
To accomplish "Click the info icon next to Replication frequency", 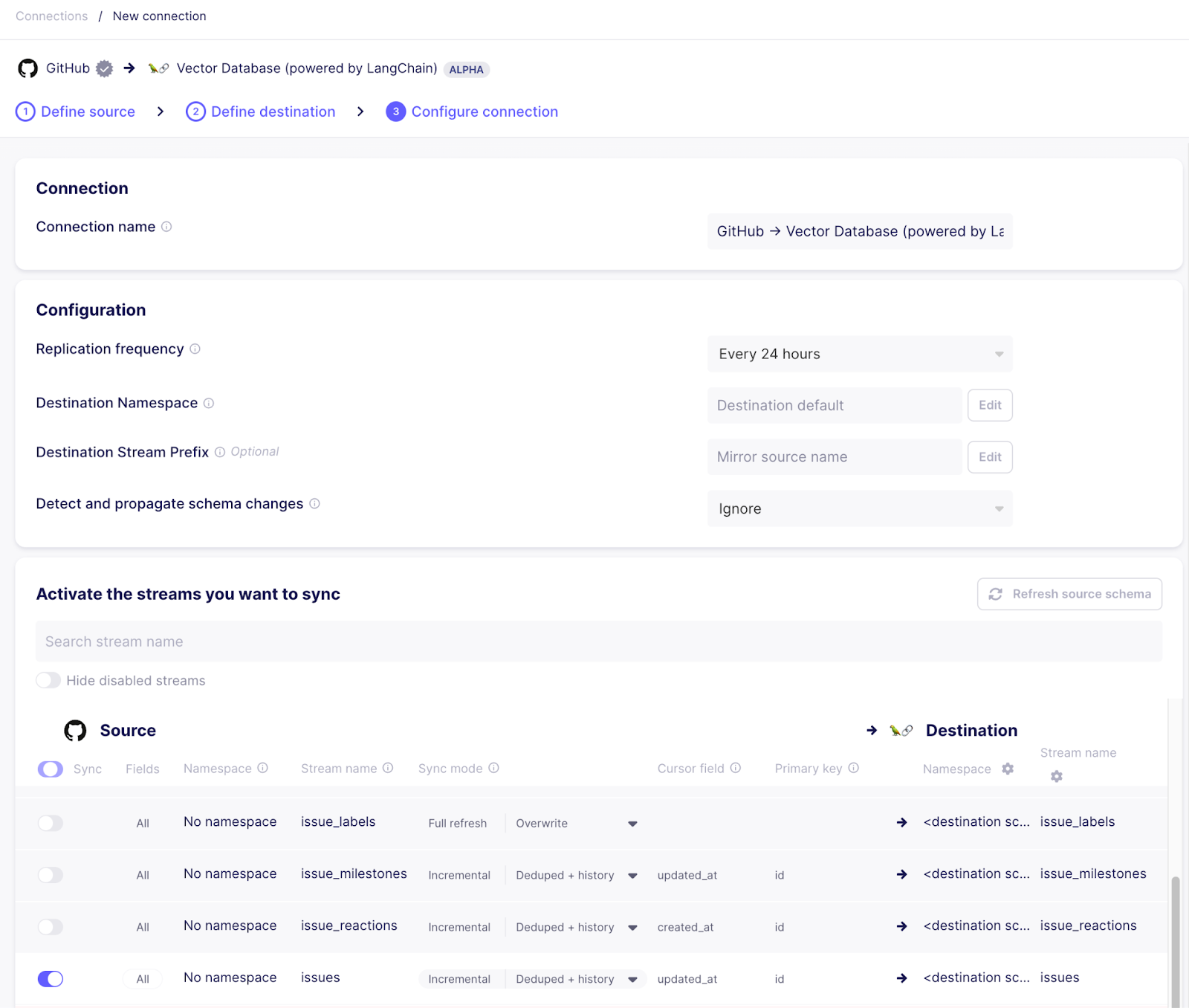I will (x=195, y=349).
